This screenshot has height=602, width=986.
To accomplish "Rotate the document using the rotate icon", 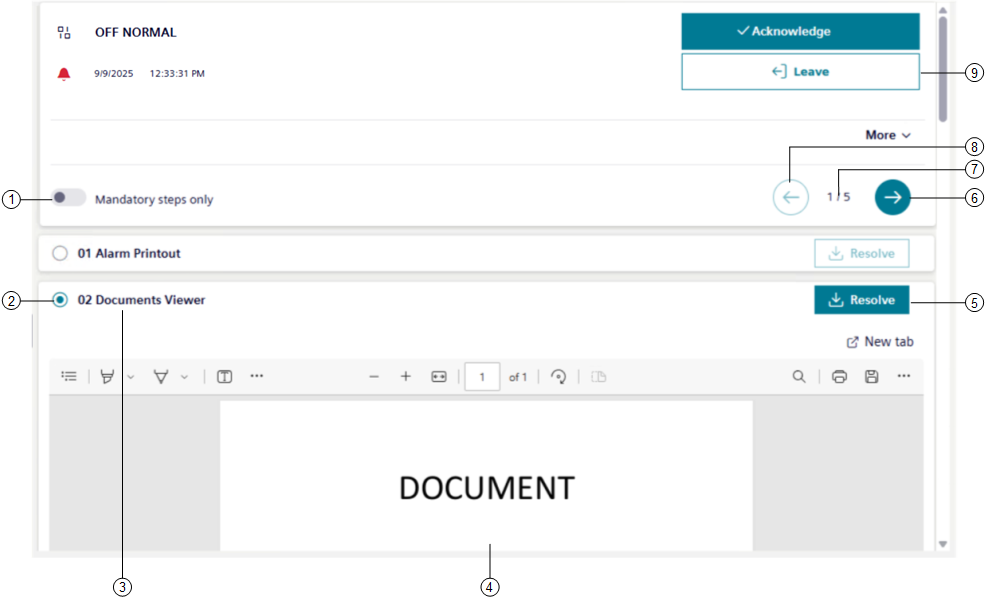I will [x=559, y=377].
